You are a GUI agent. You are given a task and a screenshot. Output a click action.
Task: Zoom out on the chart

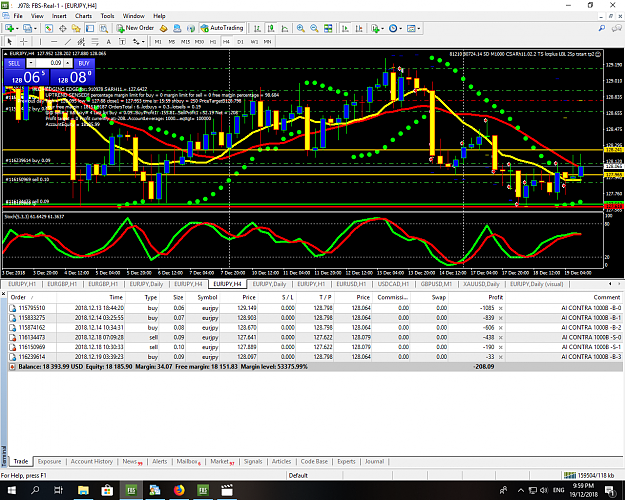click(314, 28)
